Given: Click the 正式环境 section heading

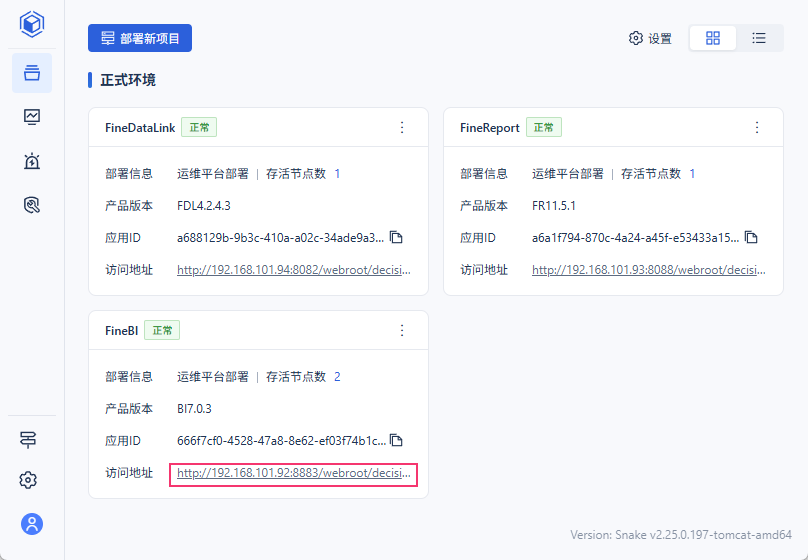Looking at the screenshot, I should coord(128,80).
